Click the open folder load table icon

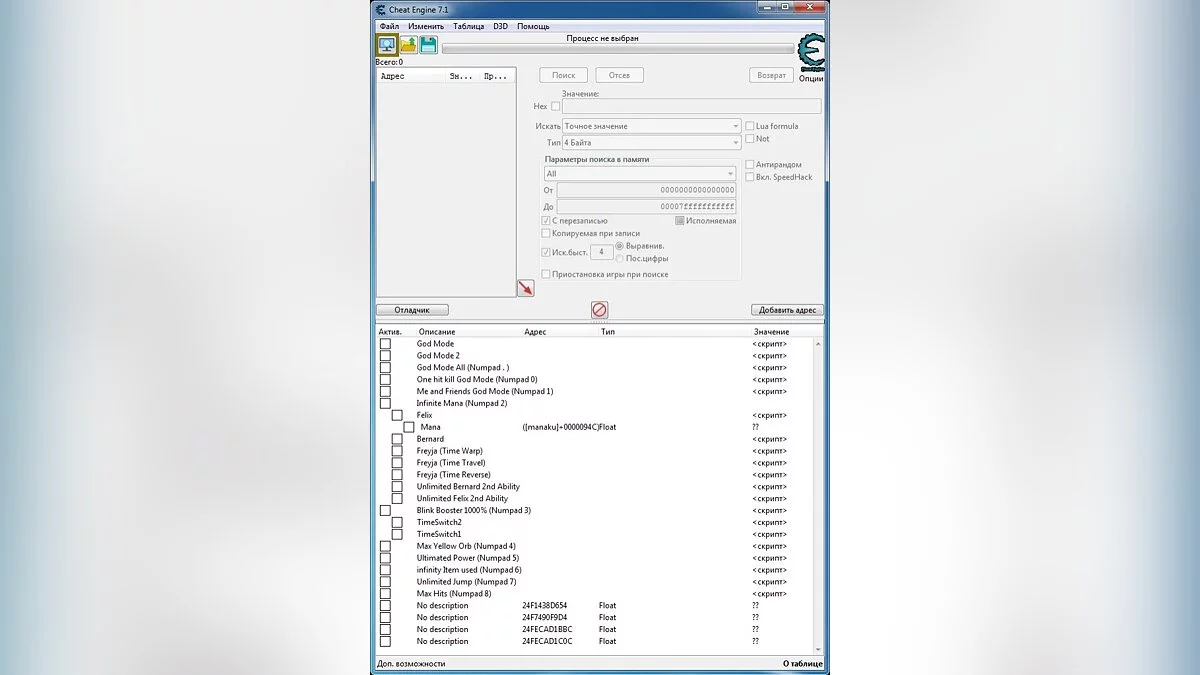point(408,45)
